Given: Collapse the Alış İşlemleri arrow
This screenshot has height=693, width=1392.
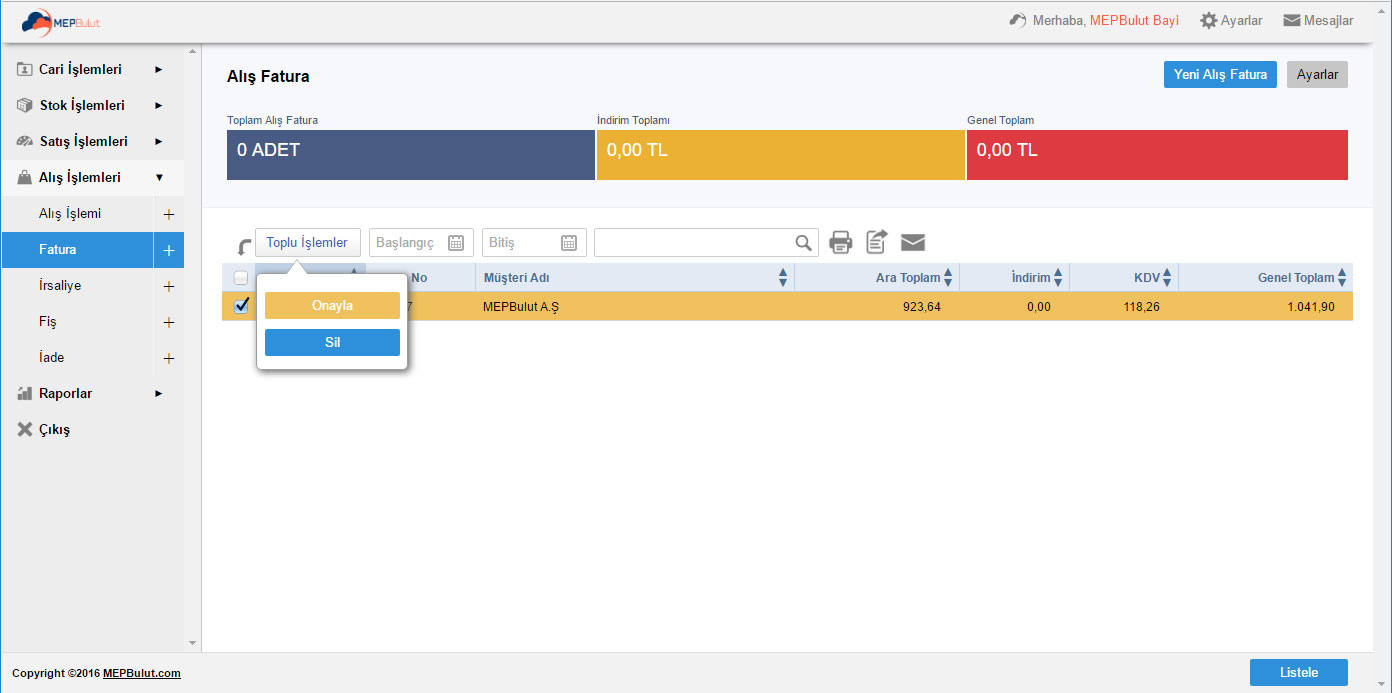Looking at the screenshot, I should 159,178.
